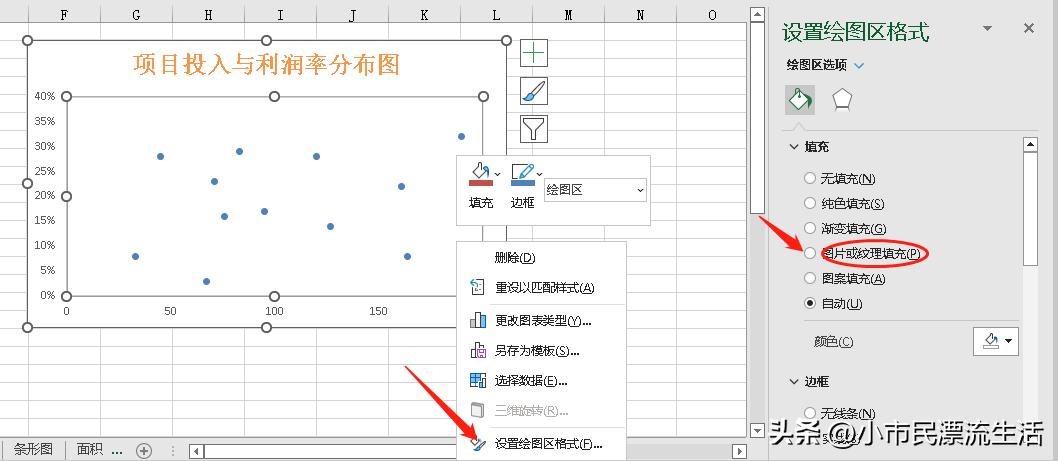Select 无填充(N) radio button

pyautogui.click(x=810, y=179)
